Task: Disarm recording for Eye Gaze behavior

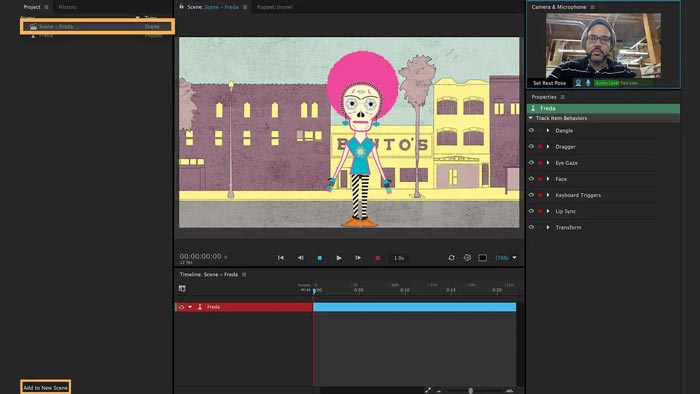Action: pos(540,163)
